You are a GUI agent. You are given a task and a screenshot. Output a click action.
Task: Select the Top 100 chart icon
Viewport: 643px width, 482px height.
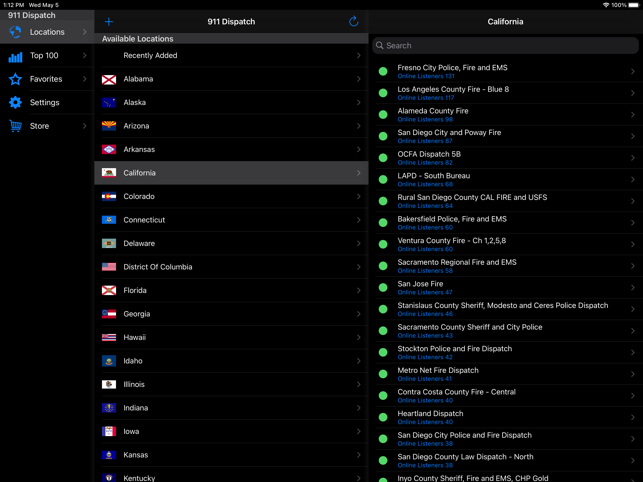point(15,56)
